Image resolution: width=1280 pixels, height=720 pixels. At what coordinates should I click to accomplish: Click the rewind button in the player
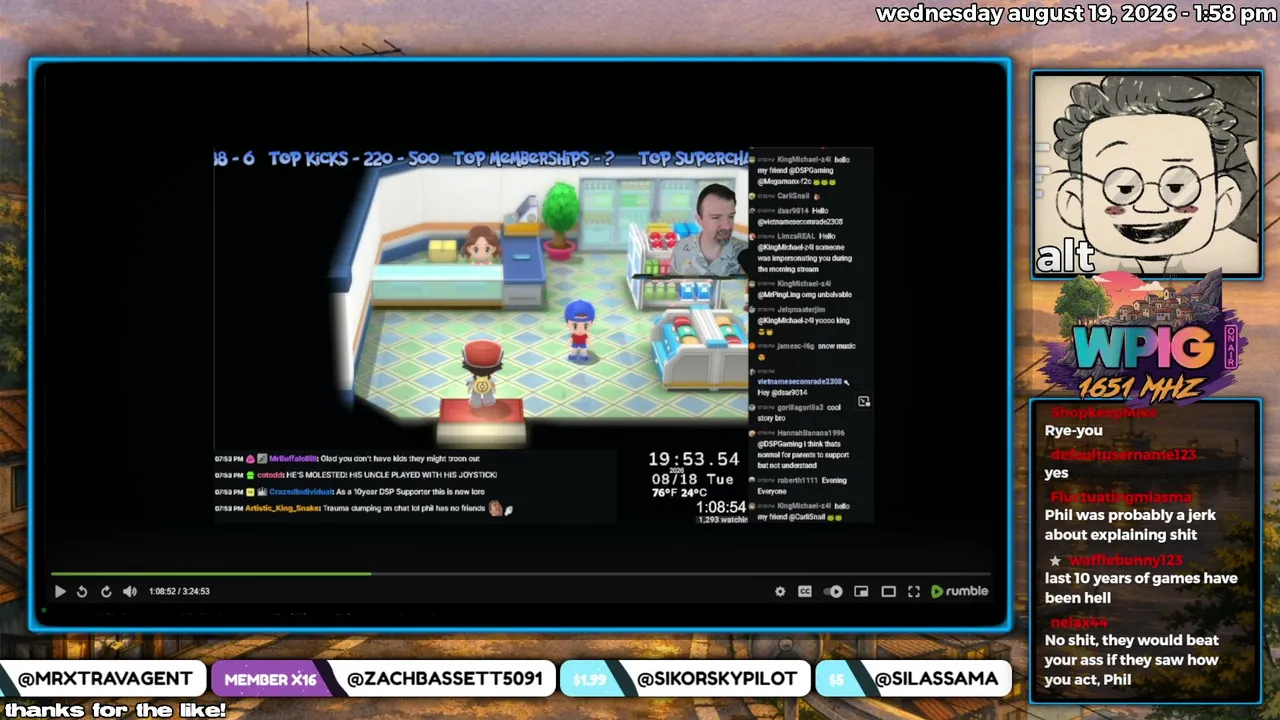[x=82, y=591]
